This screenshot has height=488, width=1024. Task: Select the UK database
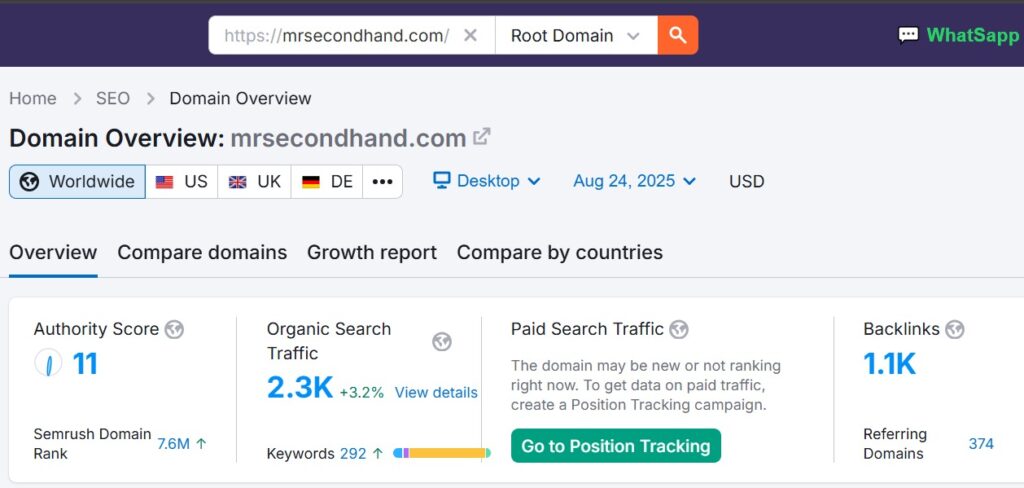[x=255, y=182]
